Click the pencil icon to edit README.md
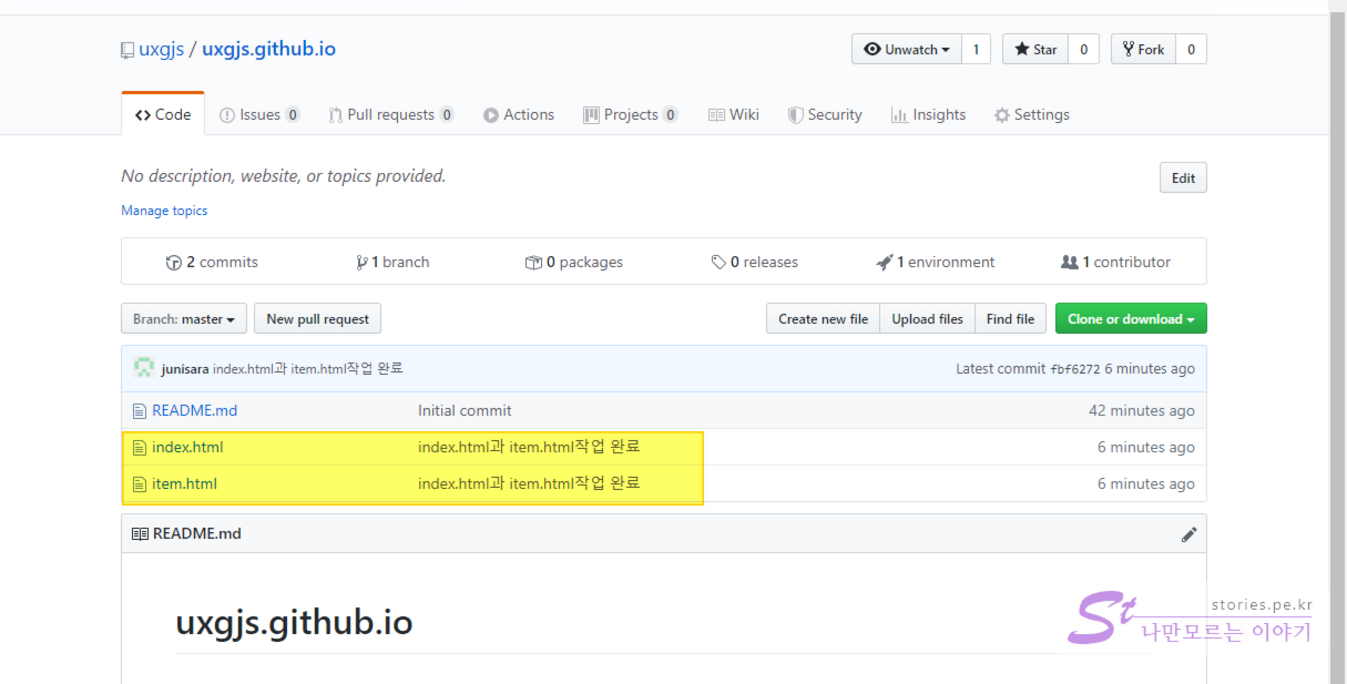The image size is (1347, 684). click(x=1188, y=534)
